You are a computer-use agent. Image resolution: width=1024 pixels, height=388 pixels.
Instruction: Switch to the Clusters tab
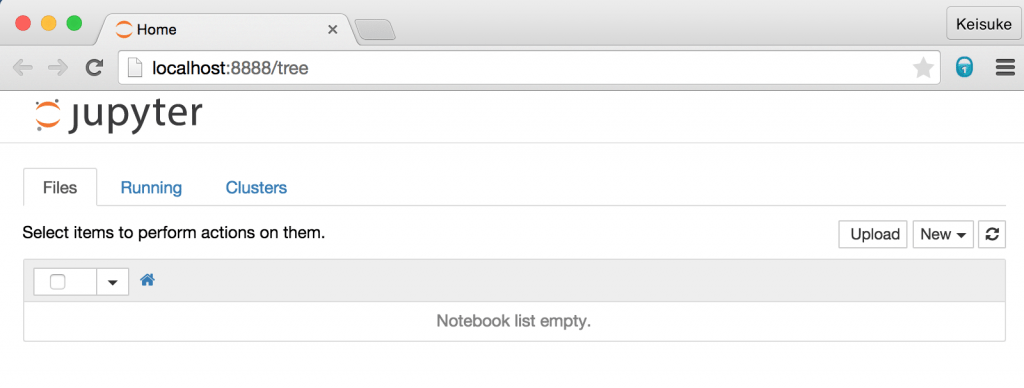click(x=256, y=187)
